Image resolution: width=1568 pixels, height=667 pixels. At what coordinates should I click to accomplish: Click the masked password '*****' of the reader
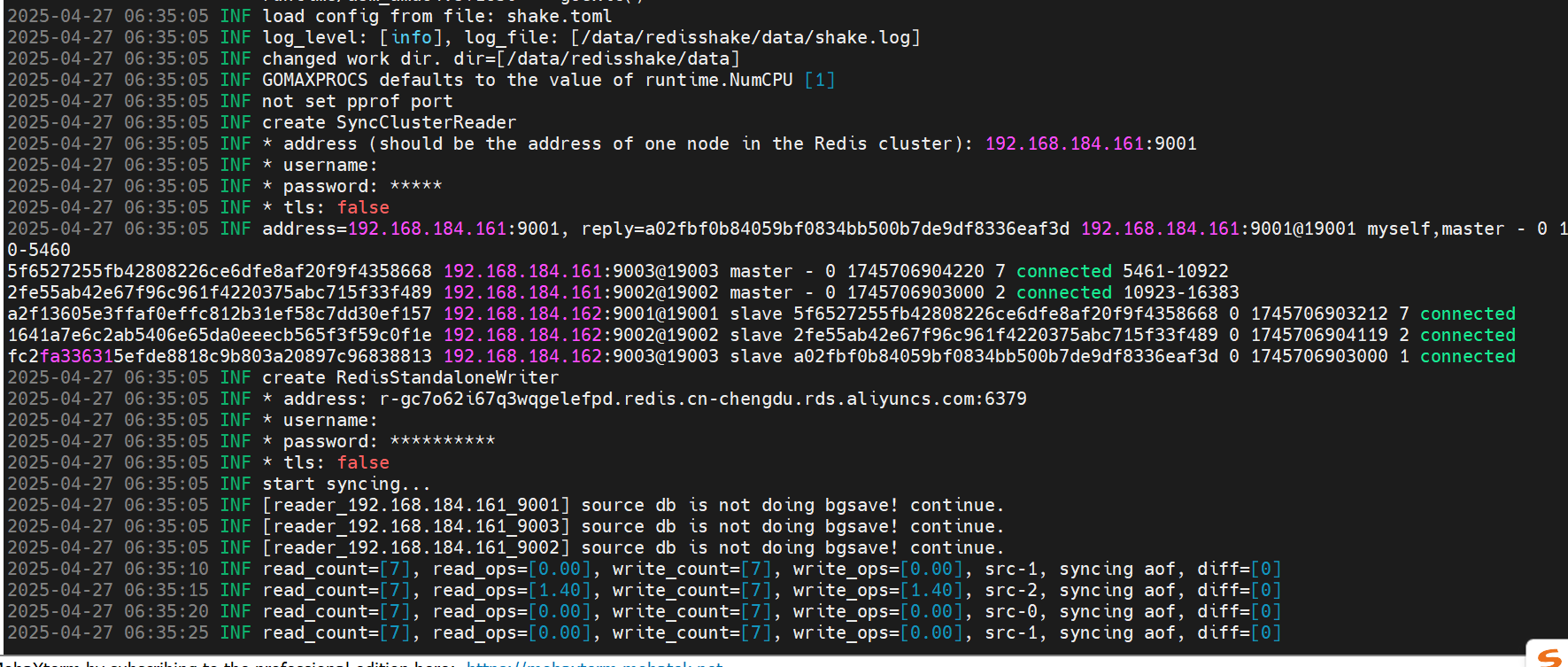[x=415, y=186]
